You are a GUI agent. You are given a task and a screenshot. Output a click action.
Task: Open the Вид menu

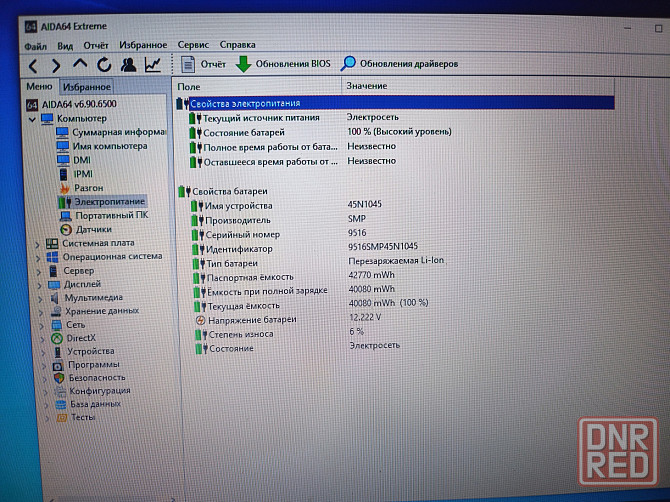click(x=65, y=46)
